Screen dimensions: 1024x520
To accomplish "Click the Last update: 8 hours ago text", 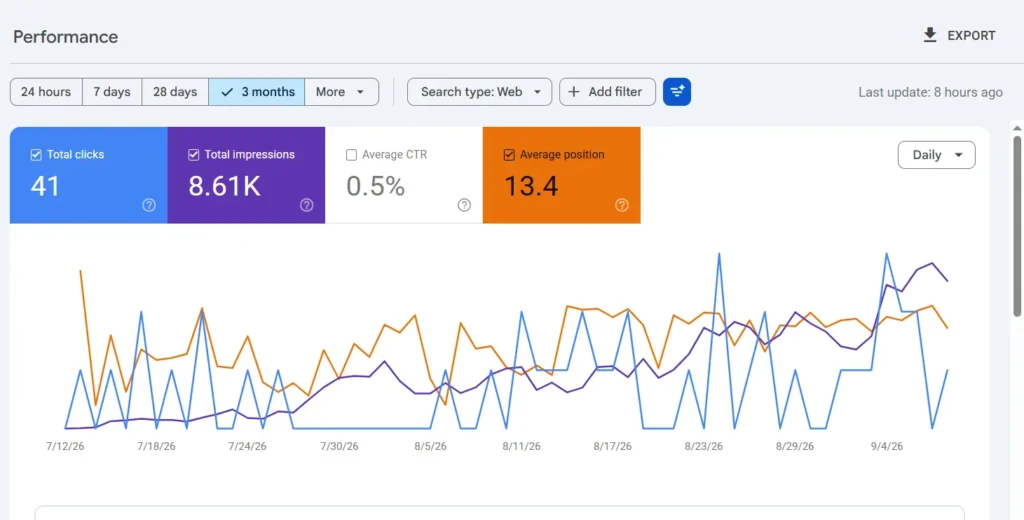I will point(930,92).
